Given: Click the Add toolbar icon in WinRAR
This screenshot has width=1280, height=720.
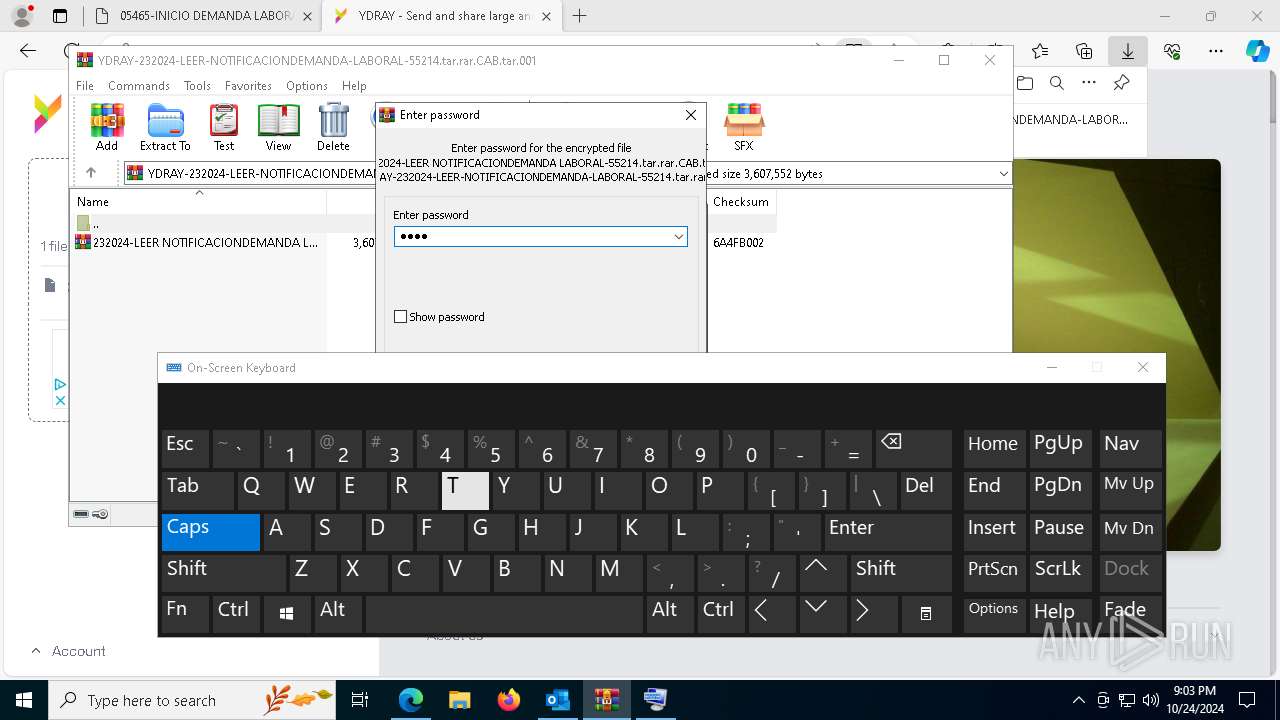Looking at the screenshot, I should [107, 126].
